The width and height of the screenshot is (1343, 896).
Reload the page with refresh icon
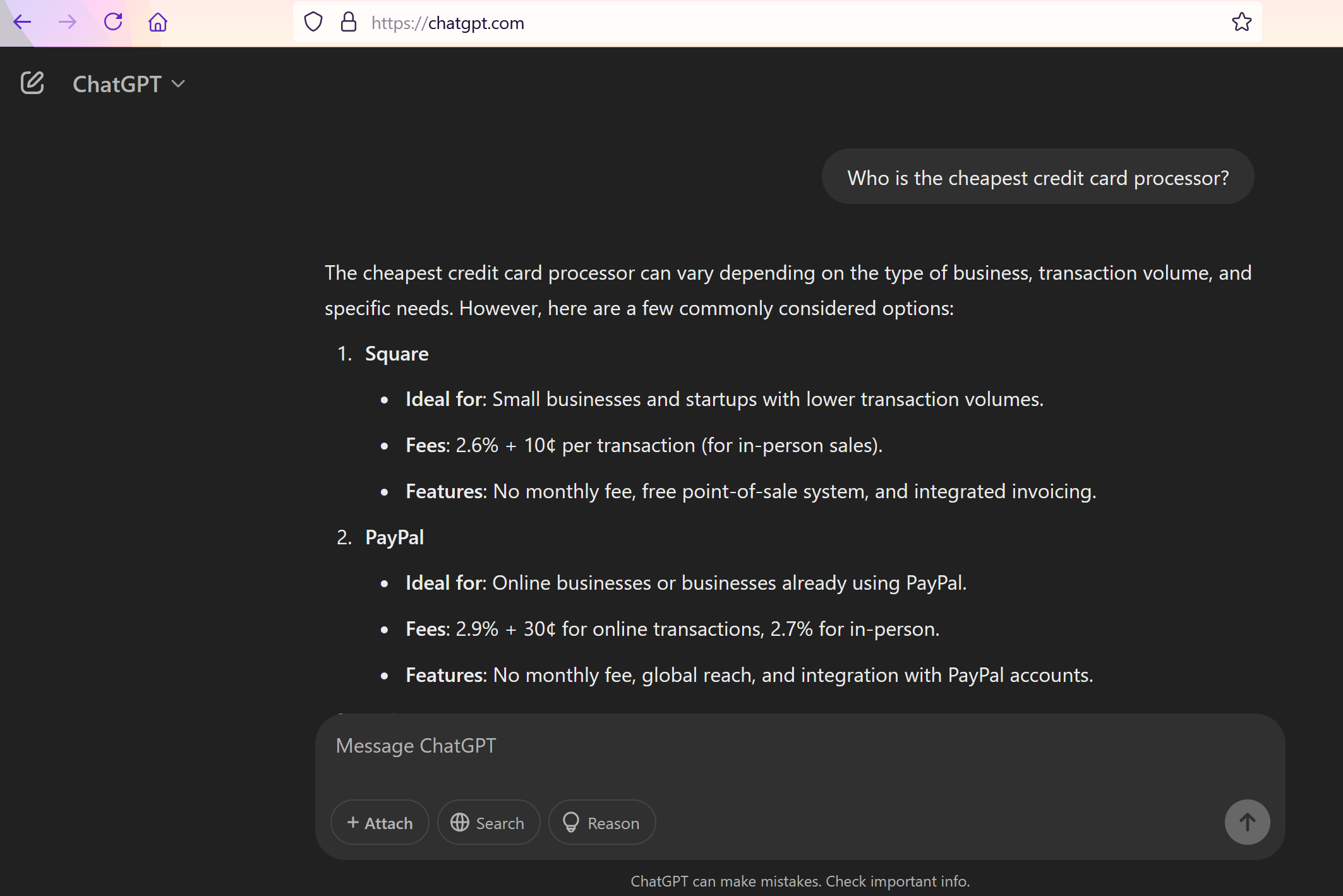[x=113, y=22]
